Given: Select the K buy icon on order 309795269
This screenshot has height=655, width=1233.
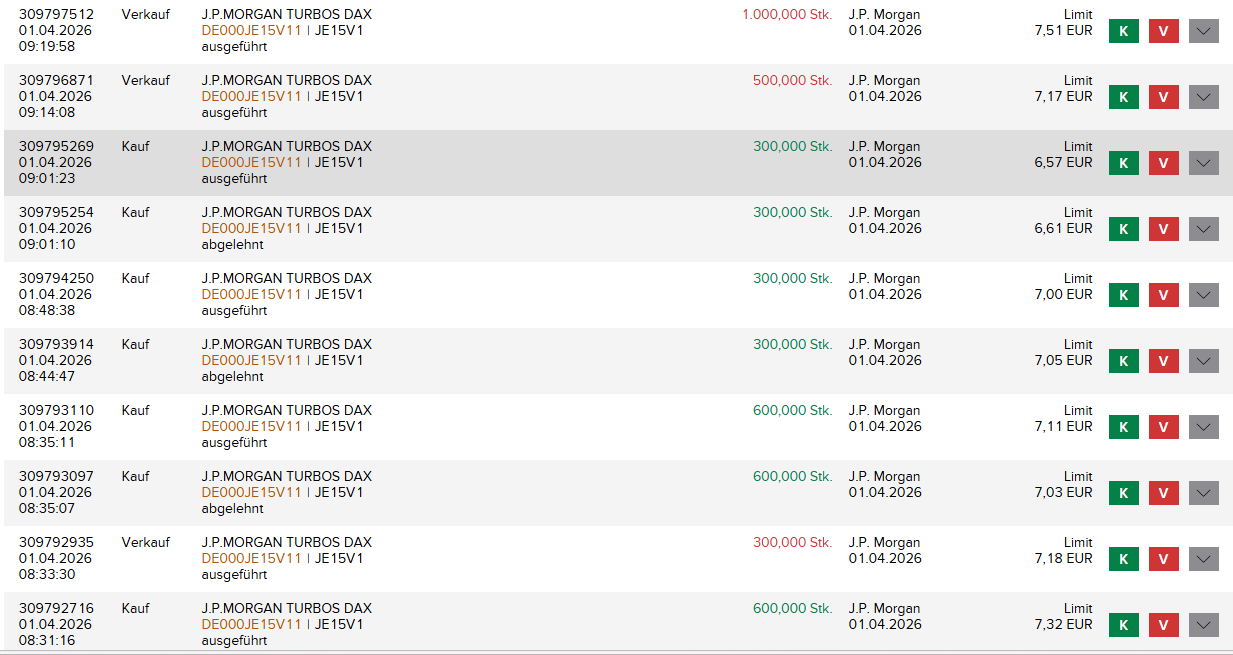Looking at the screenshot, I should 1123,162.
